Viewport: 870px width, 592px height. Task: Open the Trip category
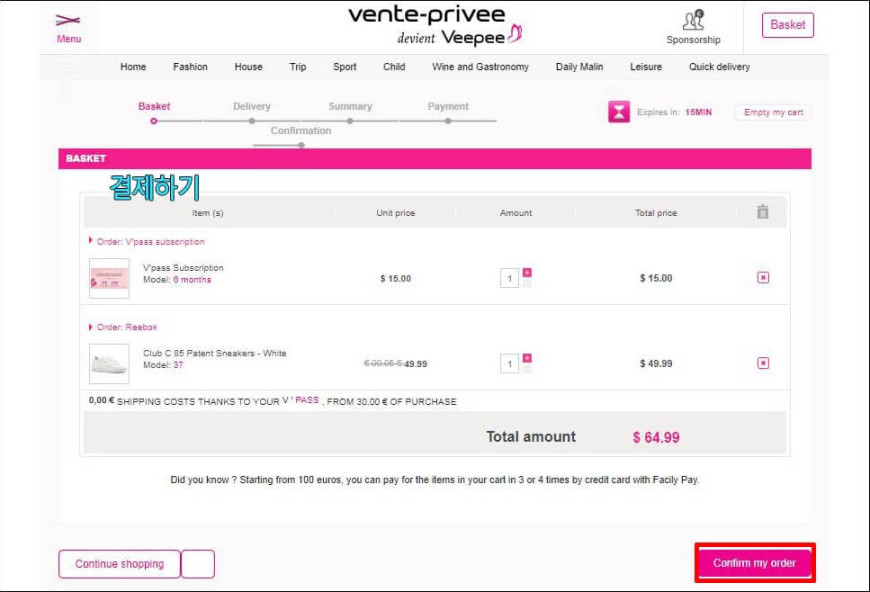pyautogui.click(x=297, y=67)
